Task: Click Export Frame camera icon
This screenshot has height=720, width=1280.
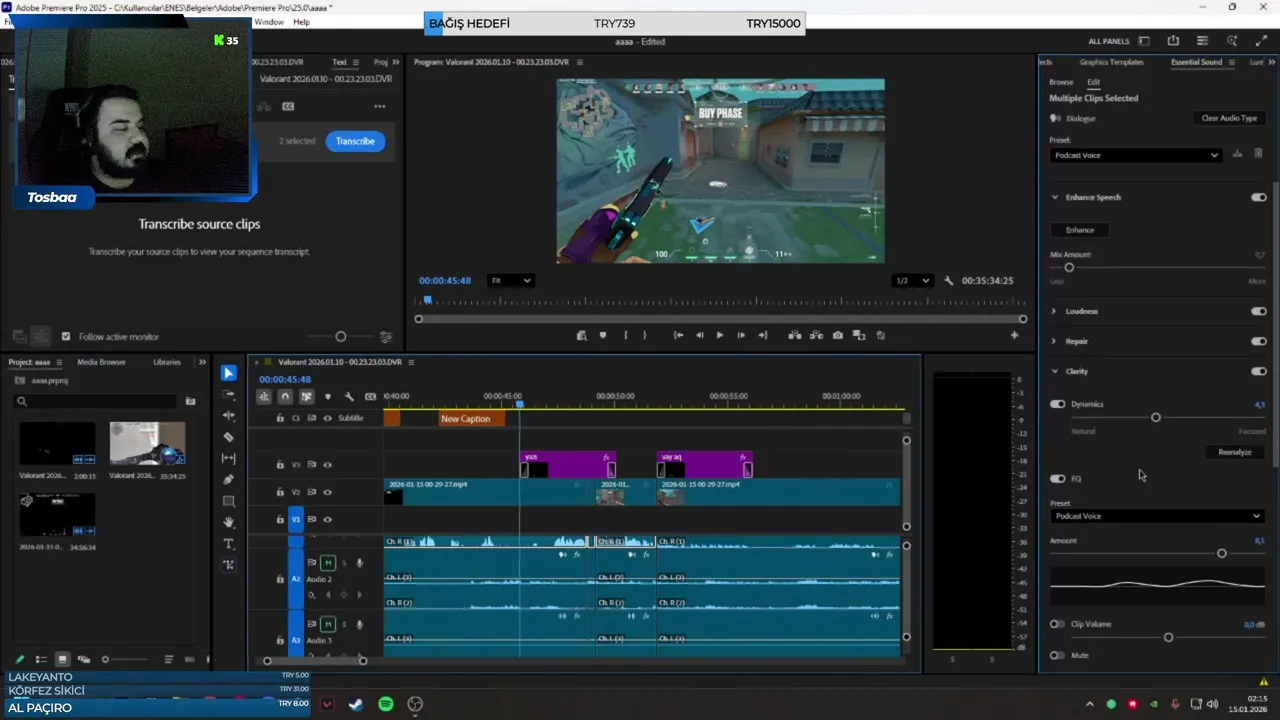Action: tap(838, 335)
